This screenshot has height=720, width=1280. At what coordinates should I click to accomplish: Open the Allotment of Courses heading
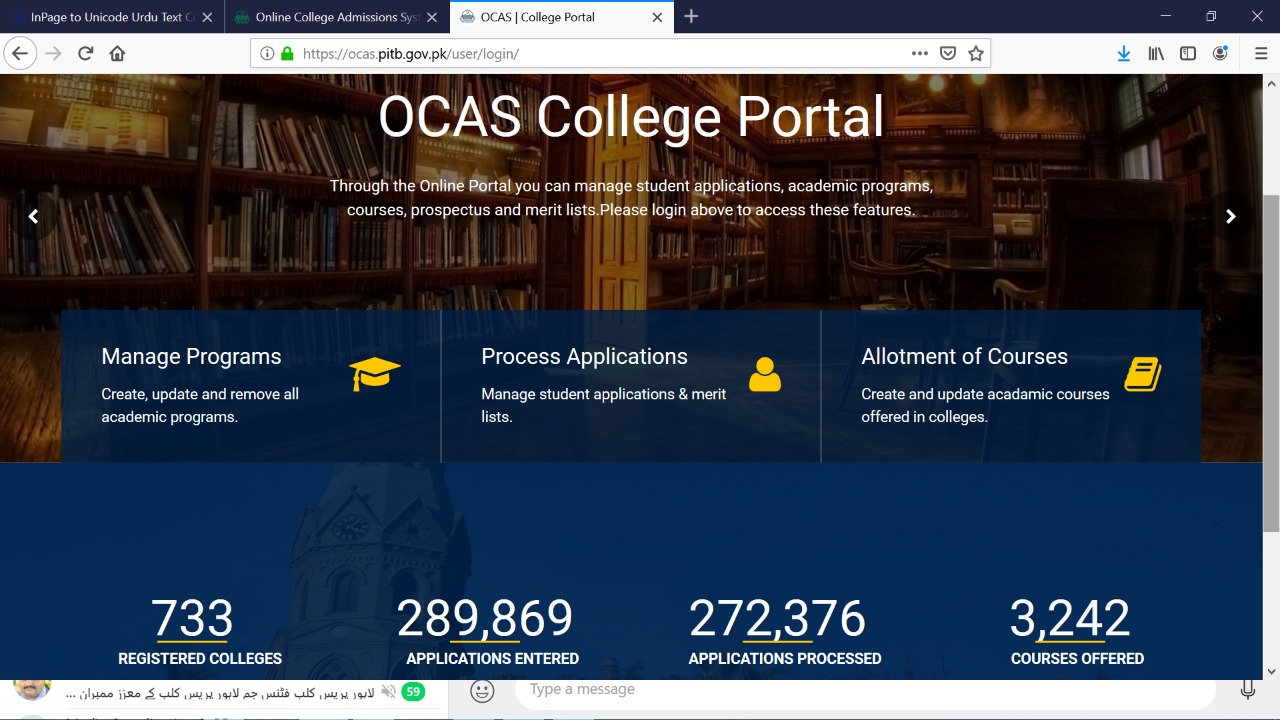tap(964, 357)
